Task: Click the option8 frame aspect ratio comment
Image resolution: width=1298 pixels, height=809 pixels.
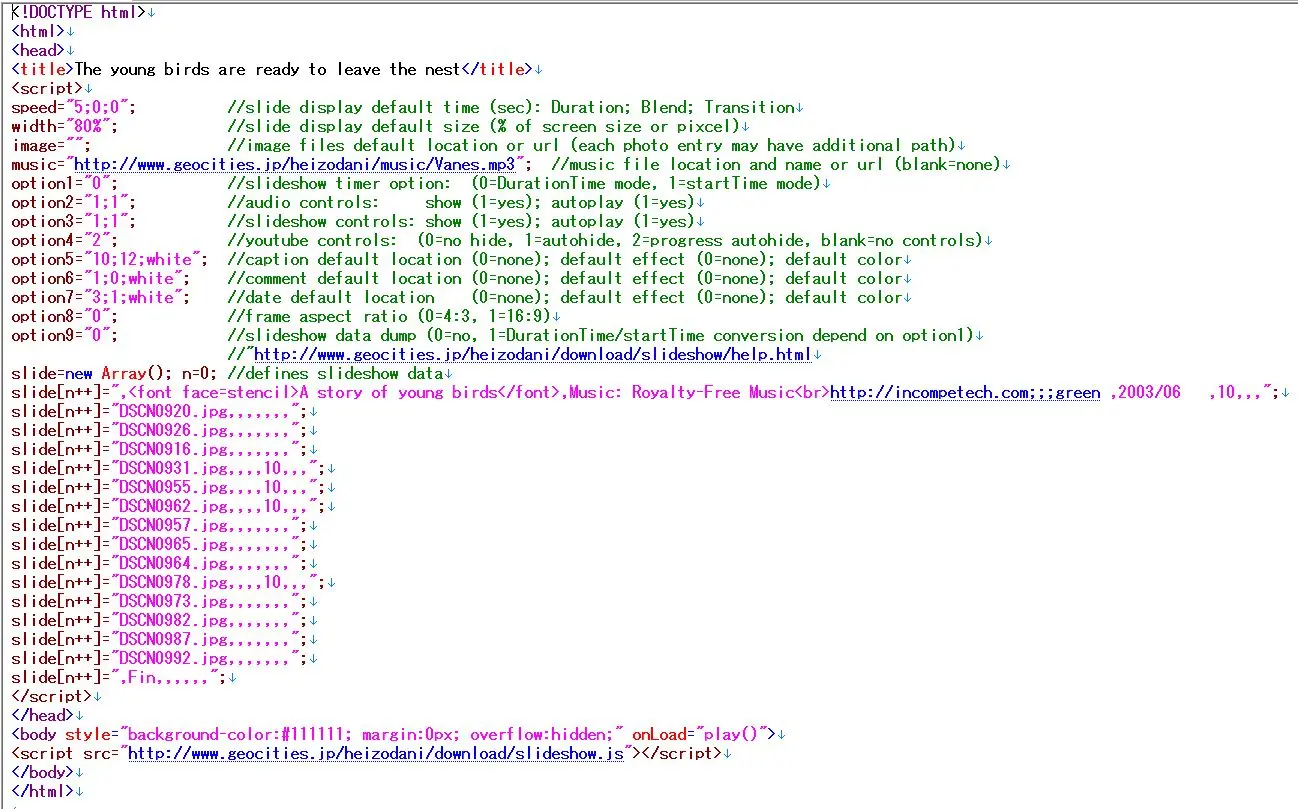Action: pos(388,316)
